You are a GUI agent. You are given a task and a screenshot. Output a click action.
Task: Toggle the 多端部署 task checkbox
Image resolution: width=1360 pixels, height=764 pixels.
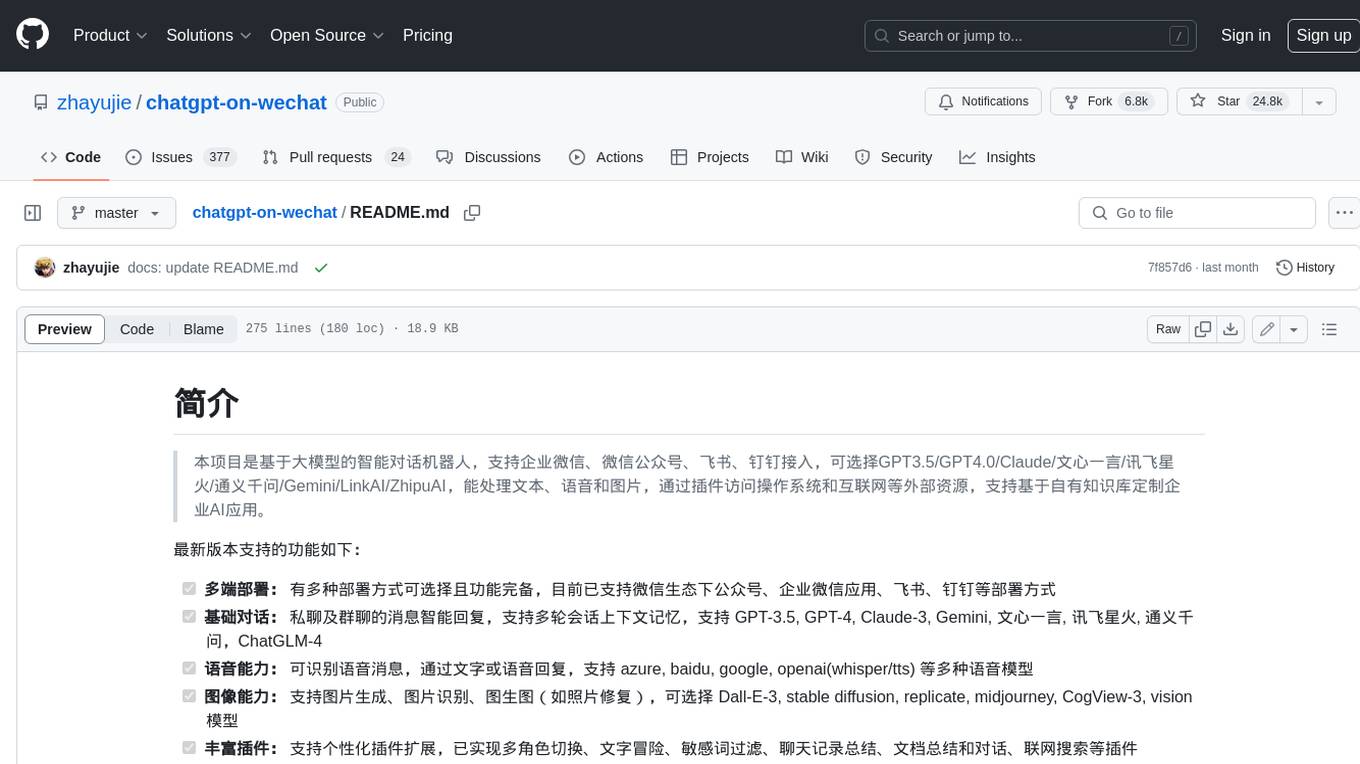(188, 589)
